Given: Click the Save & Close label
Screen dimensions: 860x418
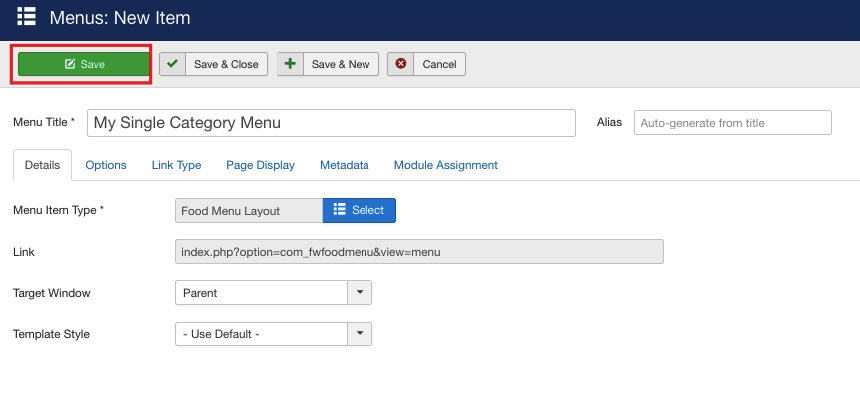Looking at the screenshot, I should click(226, 64).
